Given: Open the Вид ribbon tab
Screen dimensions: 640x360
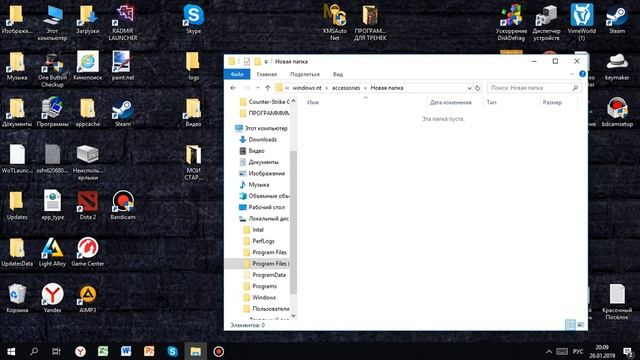Looking at the screenshot, I should tap(338, 74).
